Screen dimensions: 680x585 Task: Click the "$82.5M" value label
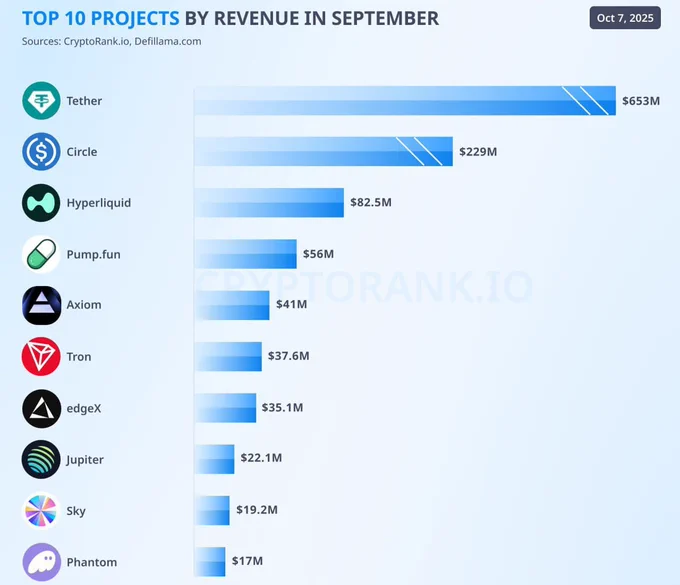coord(371,203)
